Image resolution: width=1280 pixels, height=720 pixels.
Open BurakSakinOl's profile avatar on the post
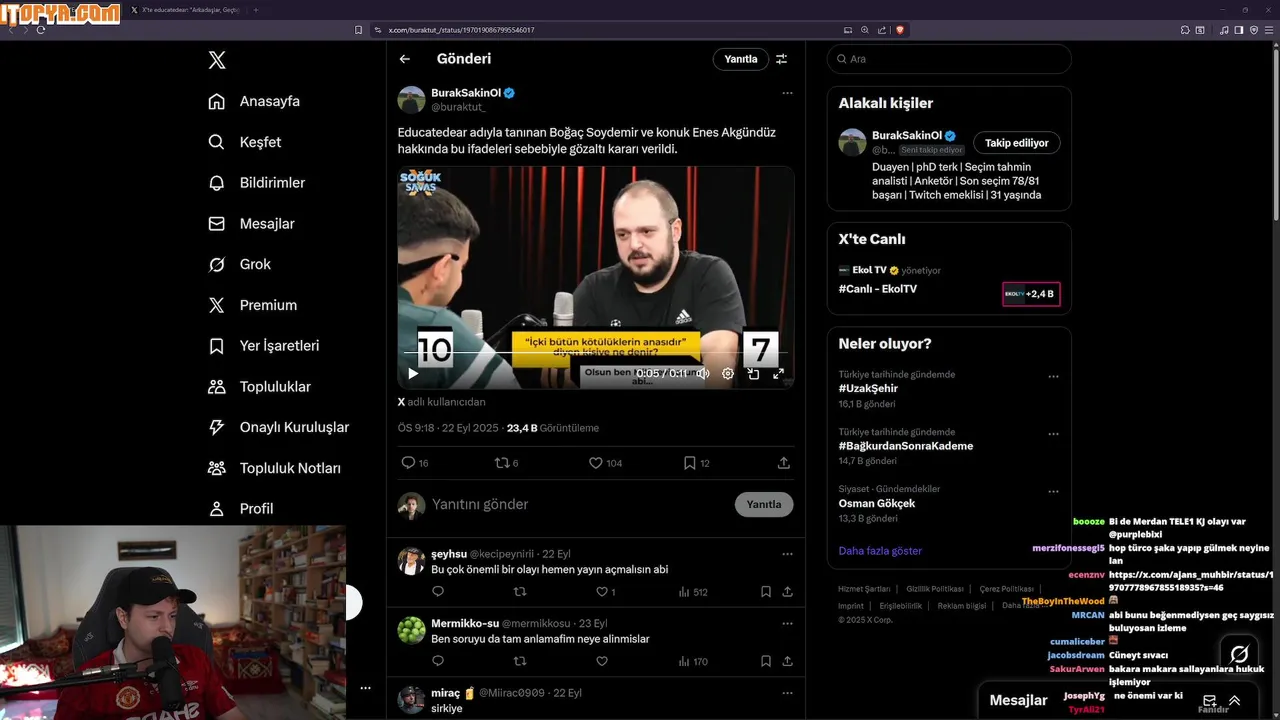(411, 100)
